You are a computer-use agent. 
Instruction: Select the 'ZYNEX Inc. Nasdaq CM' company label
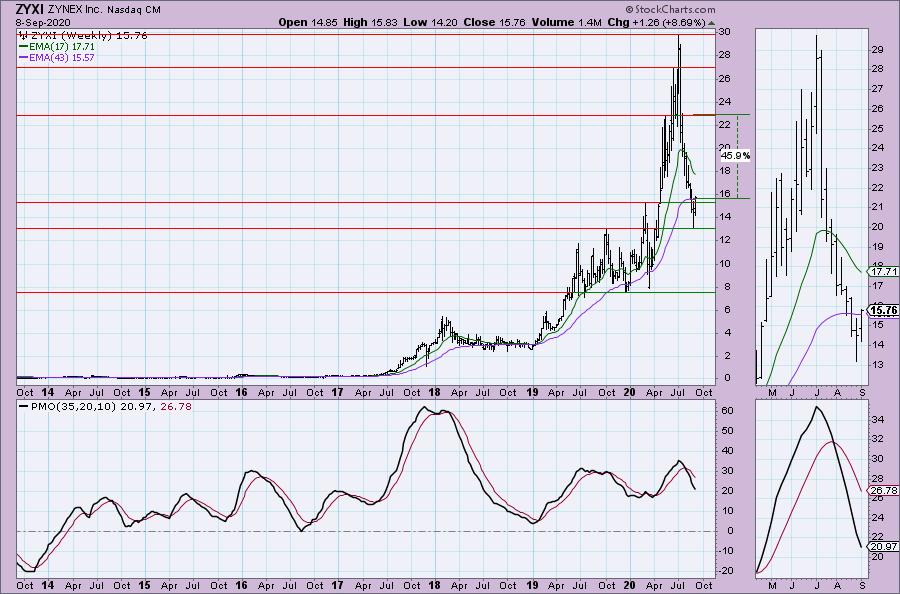click(x=103, y=10)
